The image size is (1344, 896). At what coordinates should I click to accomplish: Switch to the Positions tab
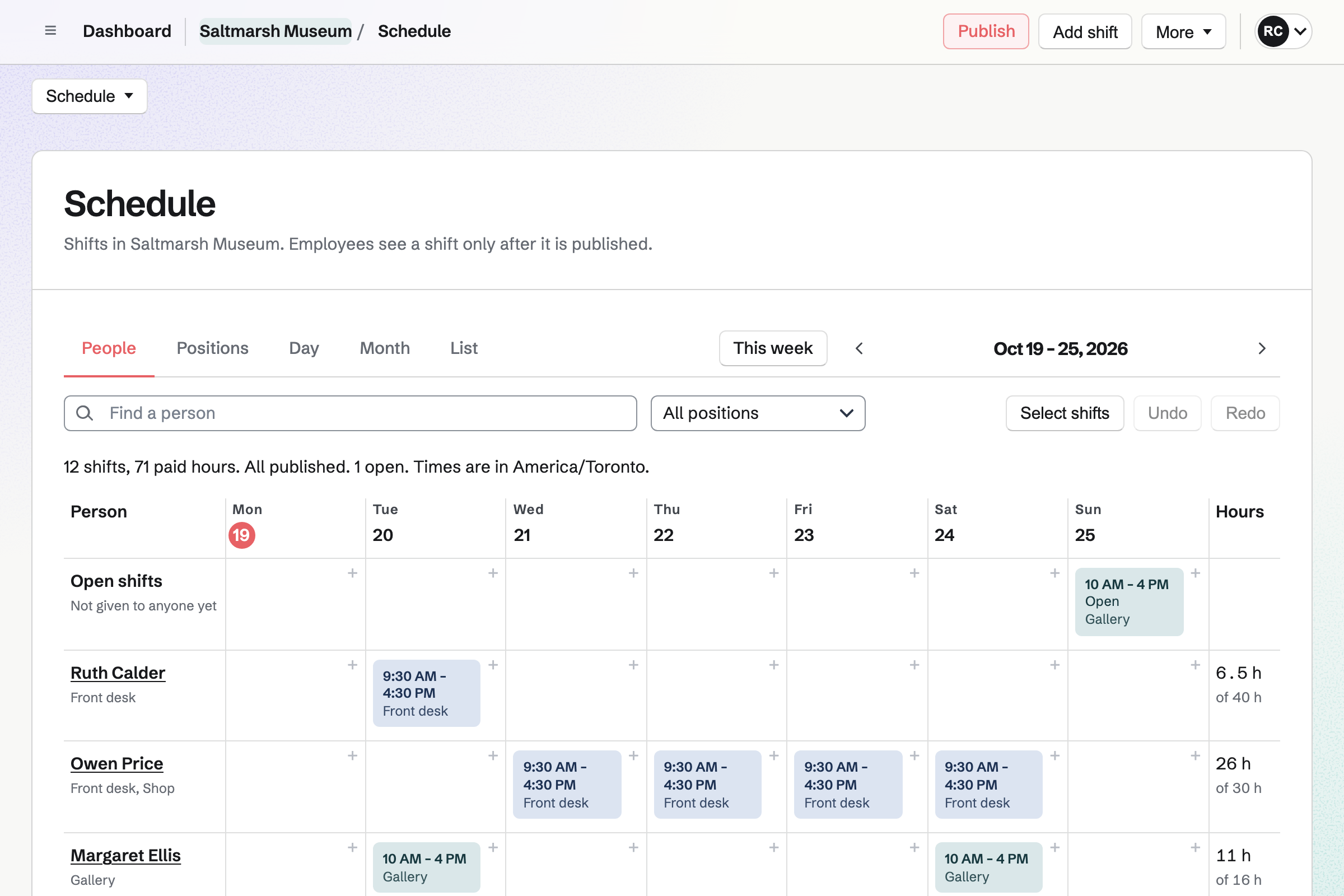[x=213, y=348]
